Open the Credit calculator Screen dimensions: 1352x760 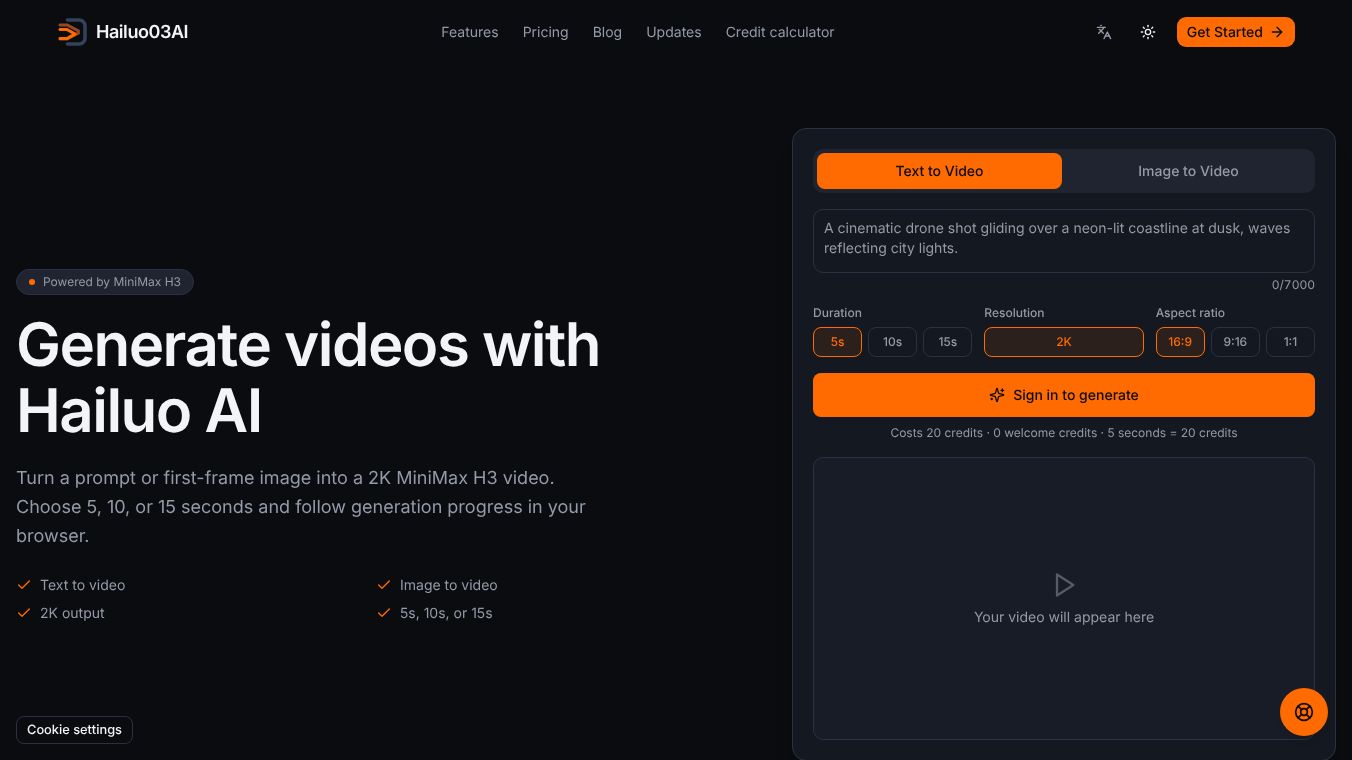(x=780, y=32)
